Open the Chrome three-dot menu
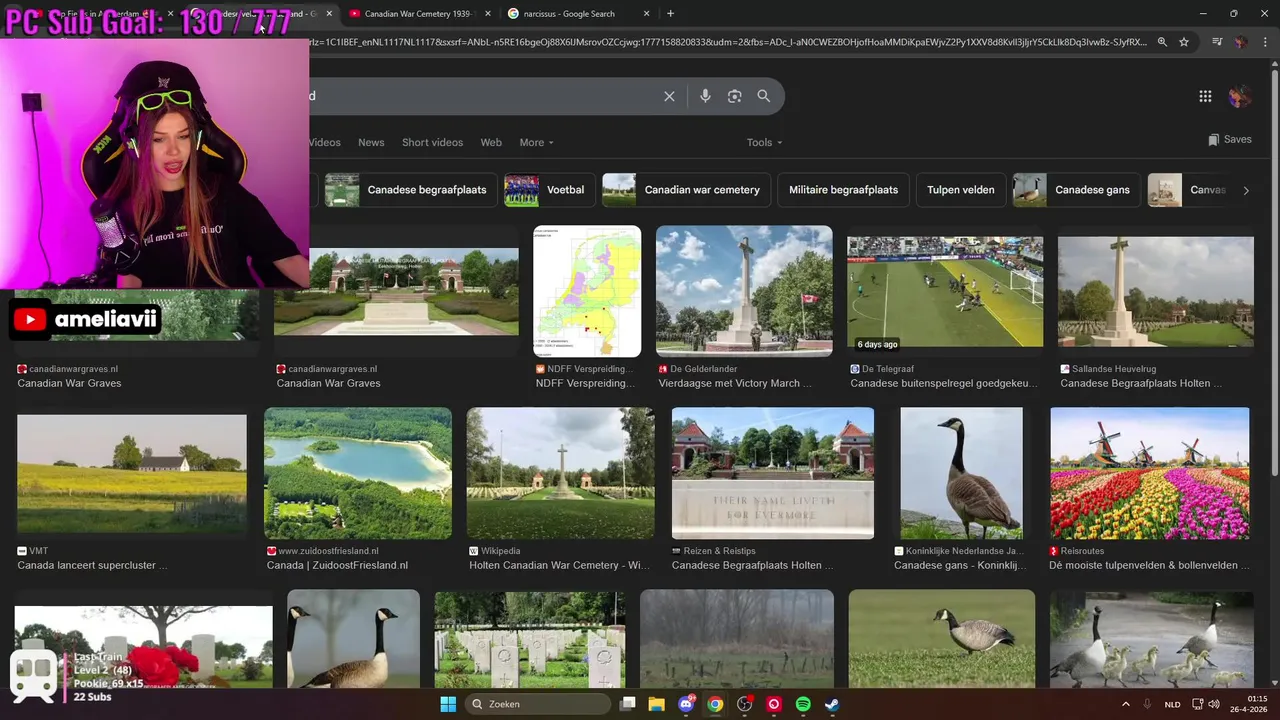This screenshot has width=1280, height=720. pos(1264,42)
